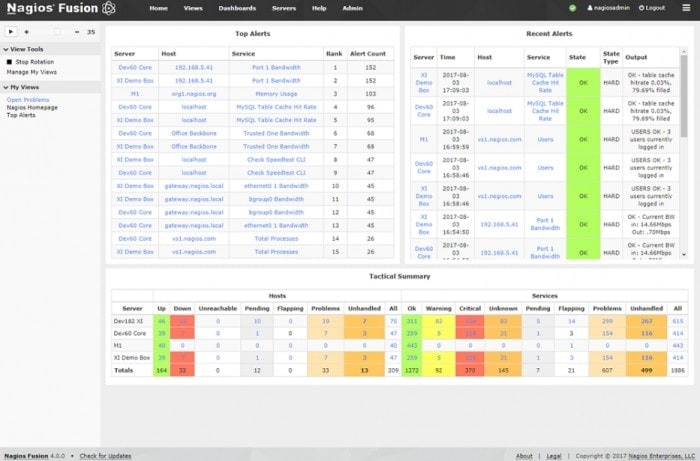Click green OK state in M1 recent alert row
This screenshot has height=461, width=700.
tap(583, 139)
